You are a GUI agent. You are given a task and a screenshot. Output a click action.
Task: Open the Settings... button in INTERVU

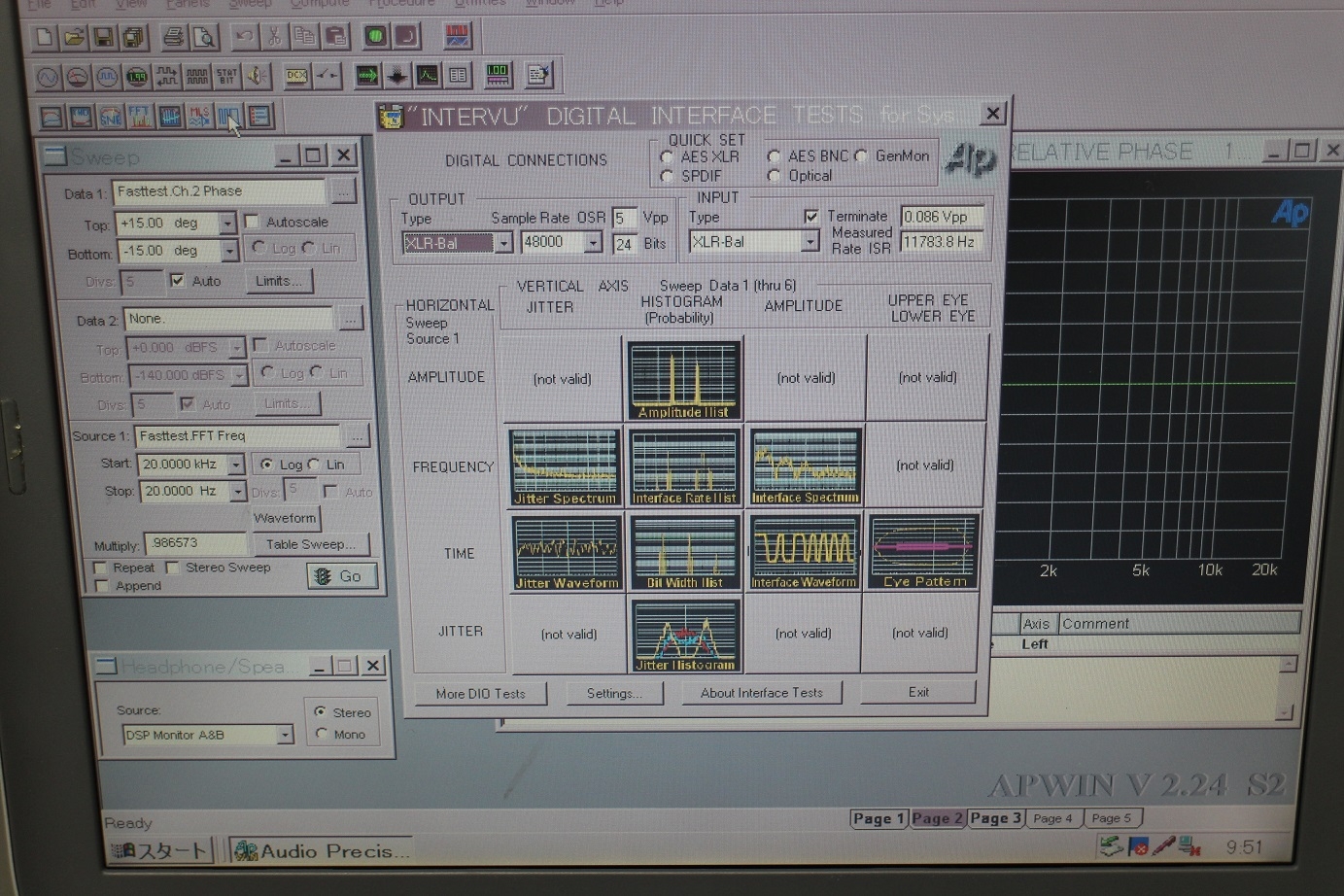point(614,693)
